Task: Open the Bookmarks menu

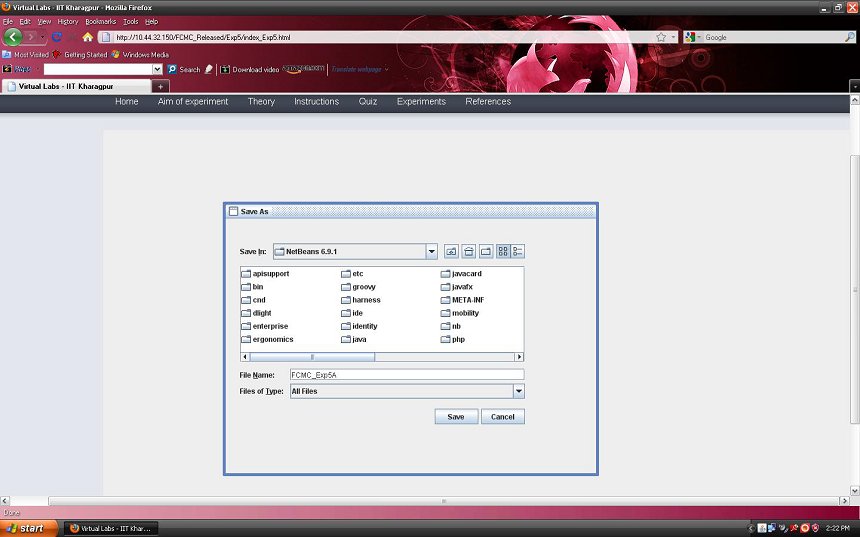Action: [x=100, y=21]
